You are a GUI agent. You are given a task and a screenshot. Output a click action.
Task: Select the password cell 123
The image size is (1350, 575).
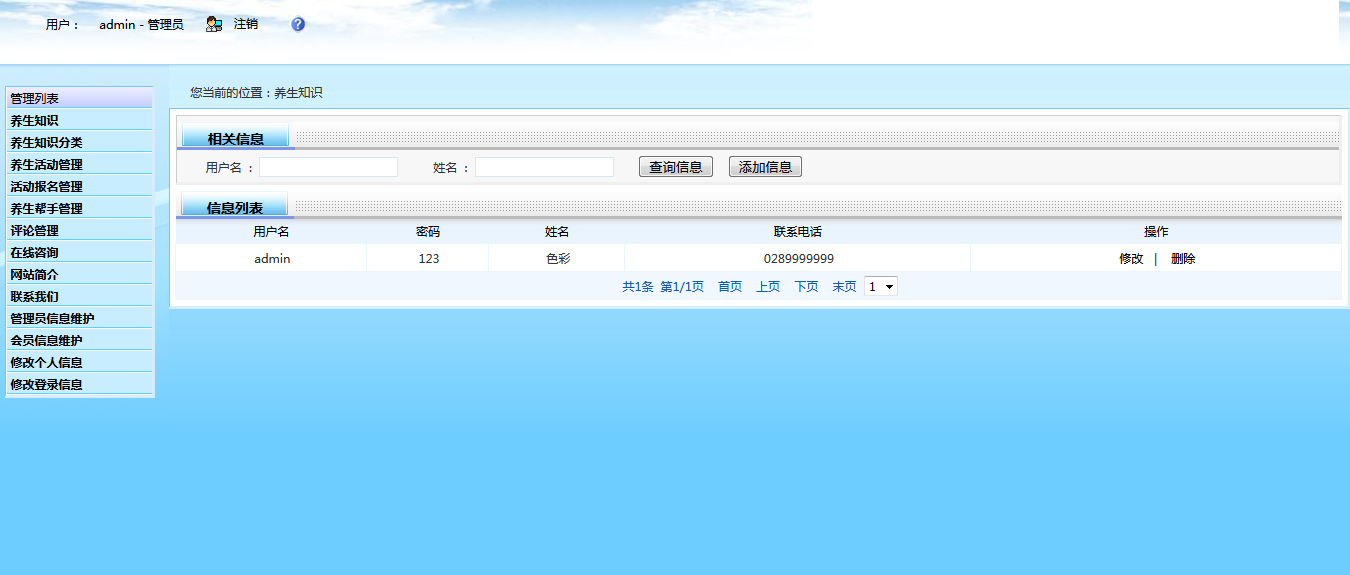point(428,258)
